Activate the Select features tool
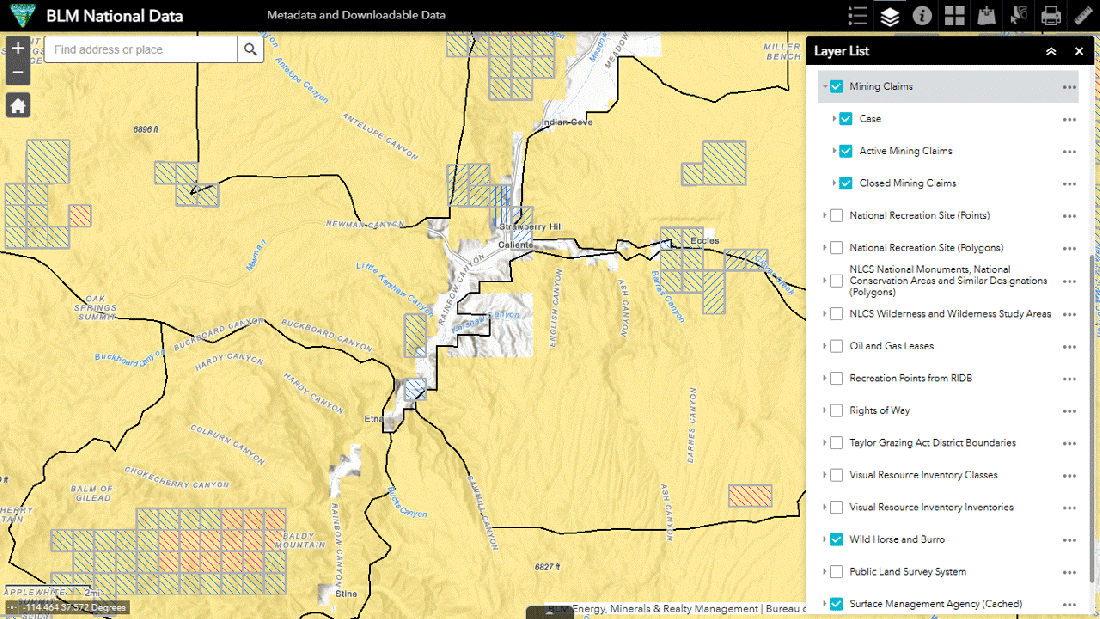The image size is (1100, 619). pos(1017,15)
